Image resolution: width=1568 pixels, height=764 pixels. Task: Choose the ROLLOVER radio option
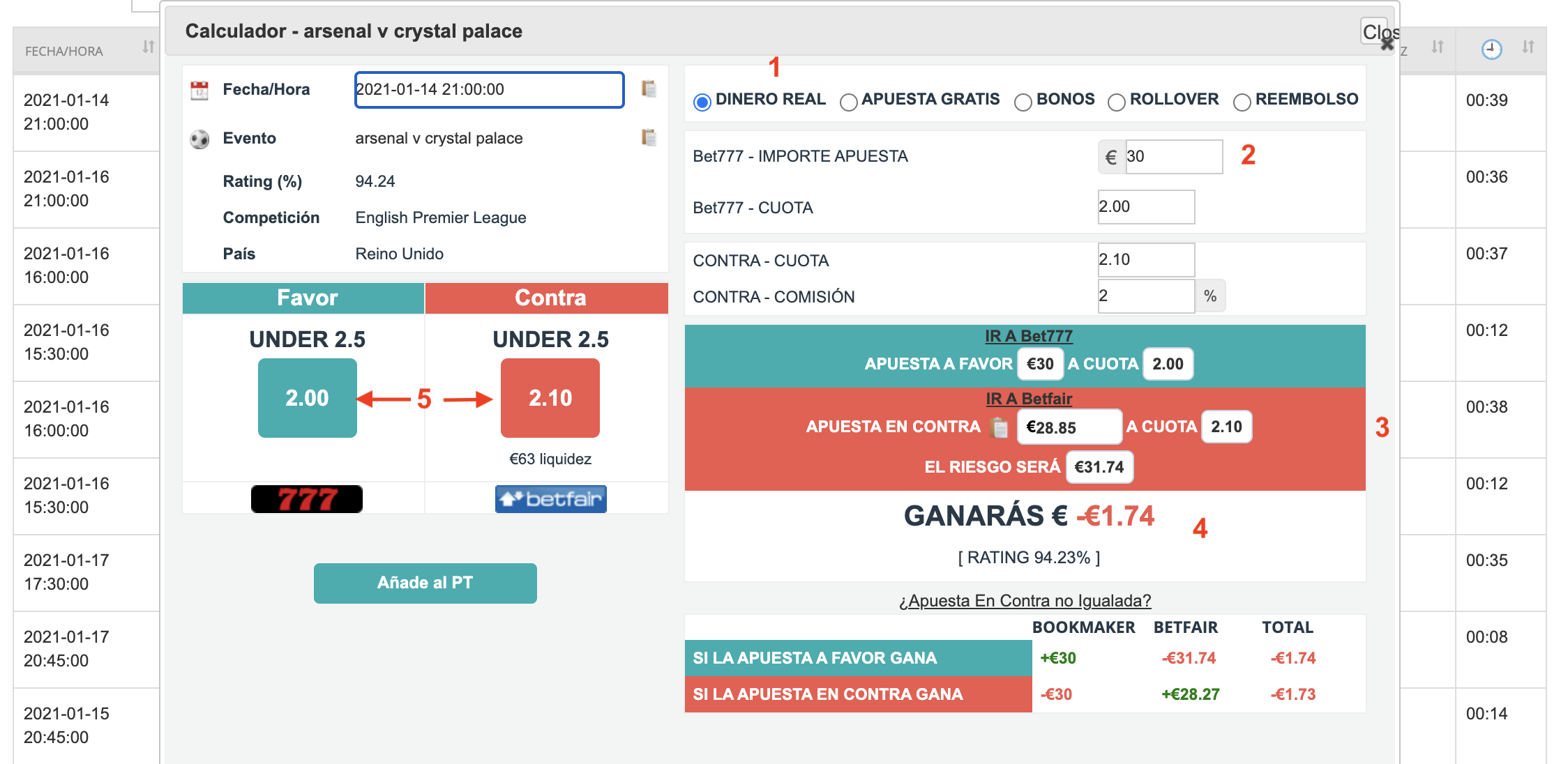coord(1117,102)
